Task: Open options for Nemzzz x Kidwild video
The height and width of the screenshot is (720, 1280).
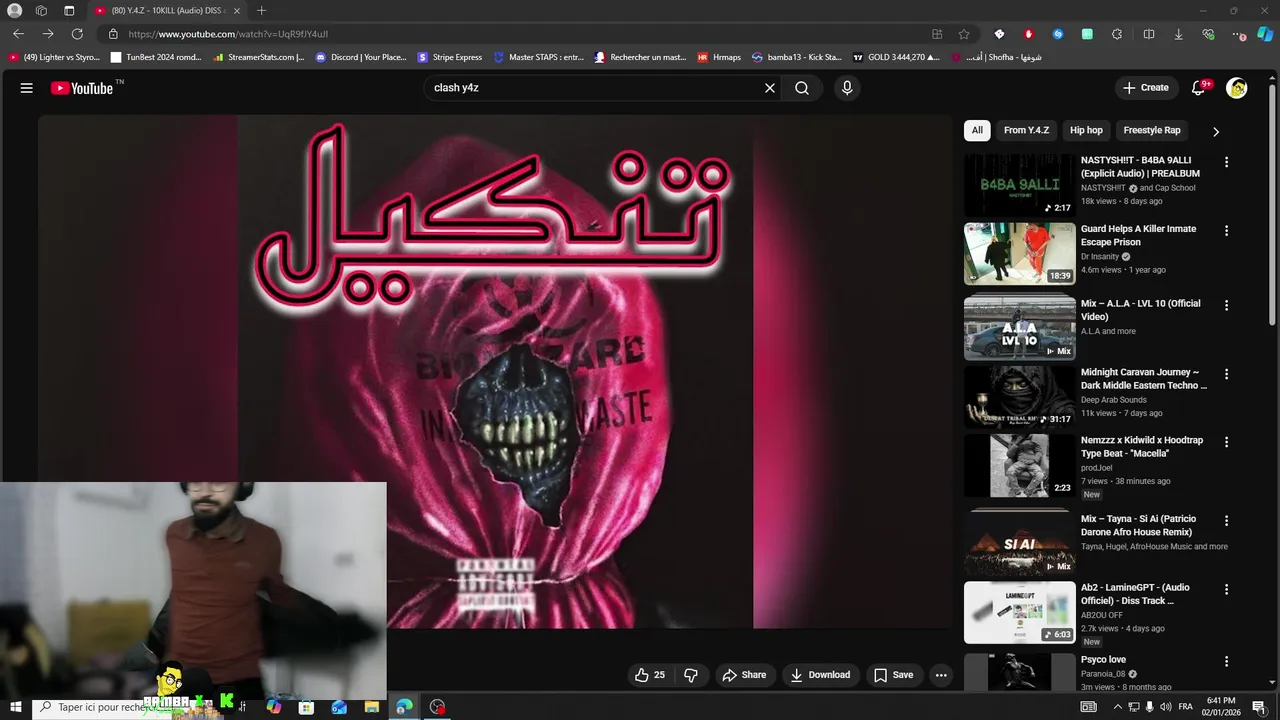Action: tap(1226, 442)
